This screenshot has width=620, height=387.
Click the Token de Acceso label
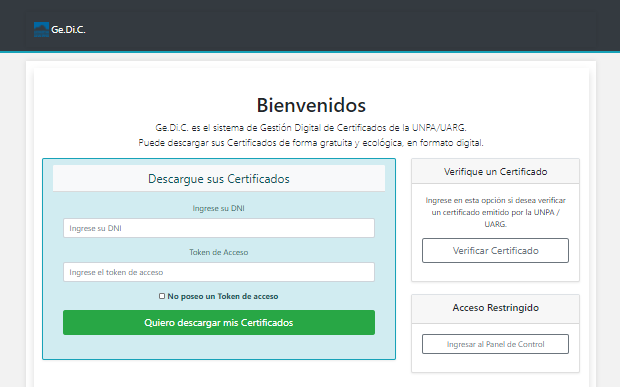[218, 252]
